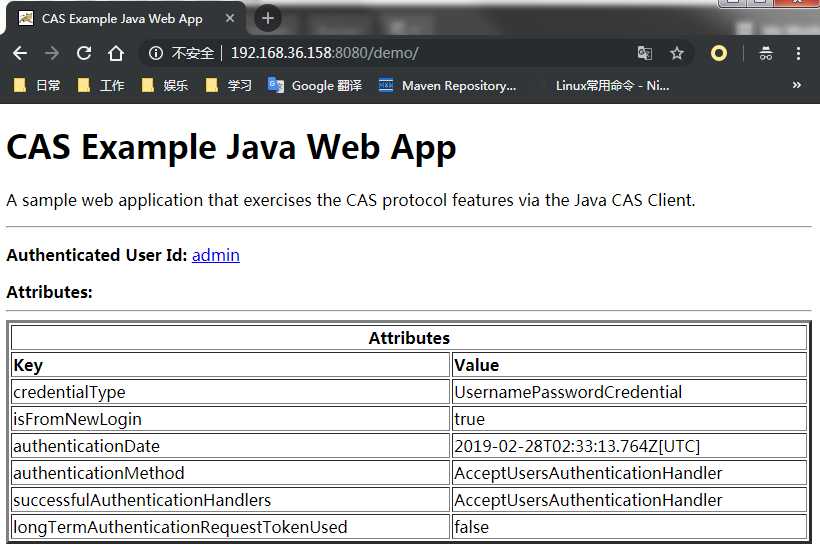Screen dimensions: 820x550
Task: Open the new tab plus button
Action: point(267,18)
